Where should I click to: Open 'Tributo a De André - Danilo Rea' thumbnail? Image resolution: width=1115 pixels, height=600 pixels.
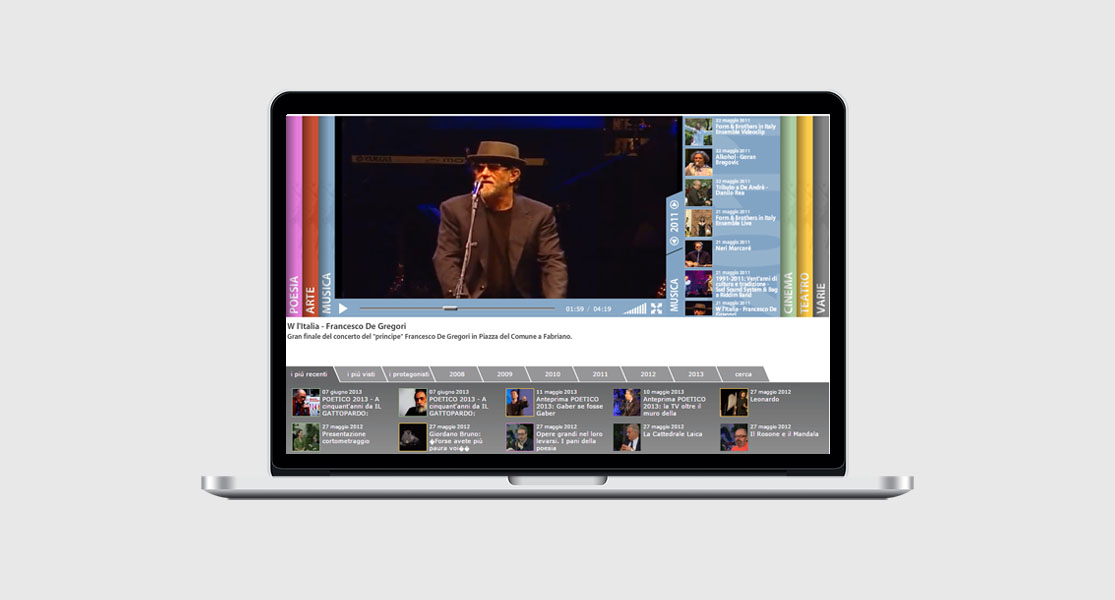coord(698,193)
